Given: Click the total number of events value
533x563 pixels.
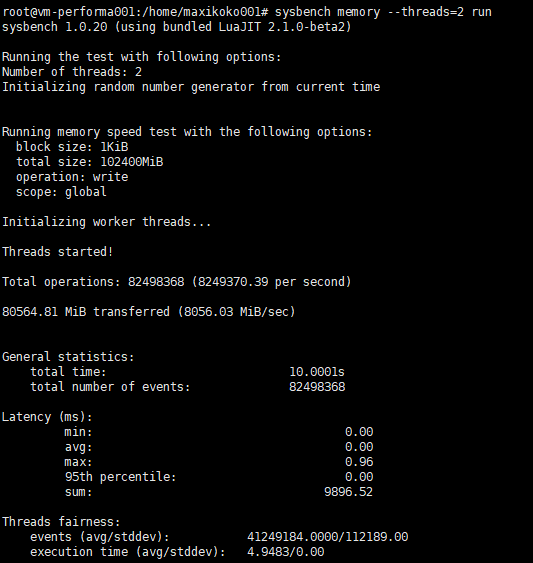Looking at the screenshot, I should click(317, 387).
